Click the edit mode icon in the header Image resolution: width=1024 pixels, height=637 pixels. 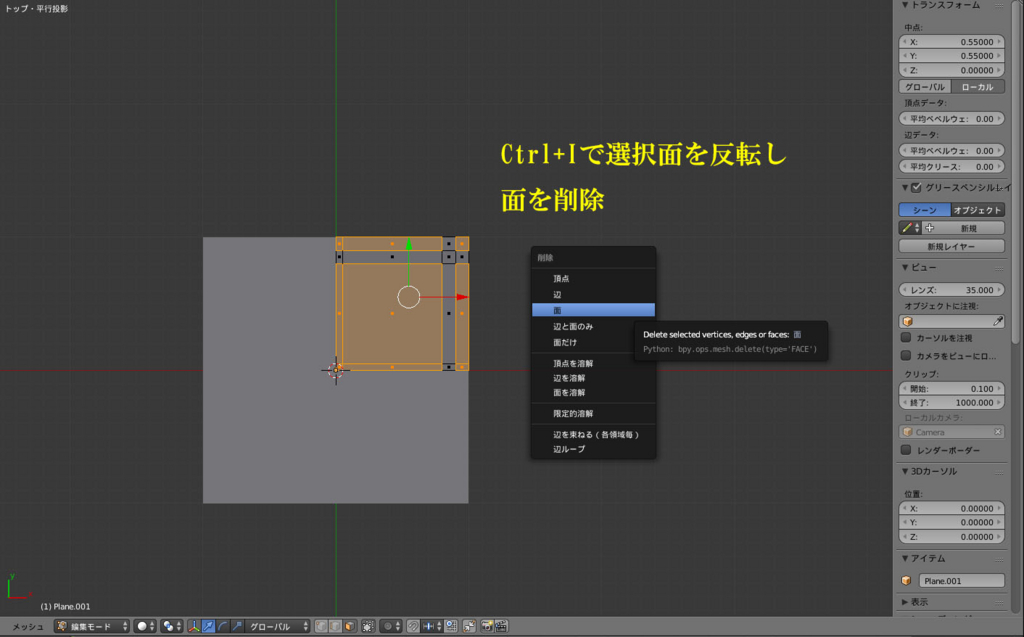click(x=62, y=626)
